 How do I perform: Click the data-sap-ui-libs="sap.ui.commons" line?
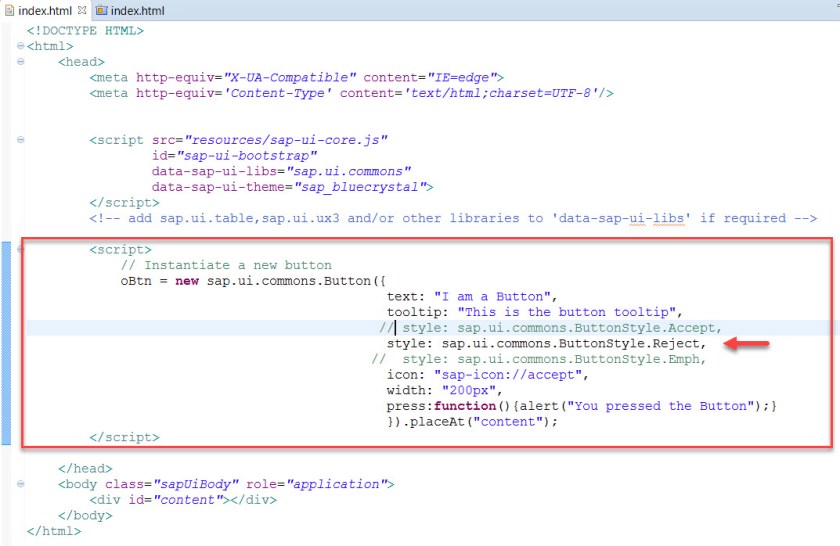281,171
